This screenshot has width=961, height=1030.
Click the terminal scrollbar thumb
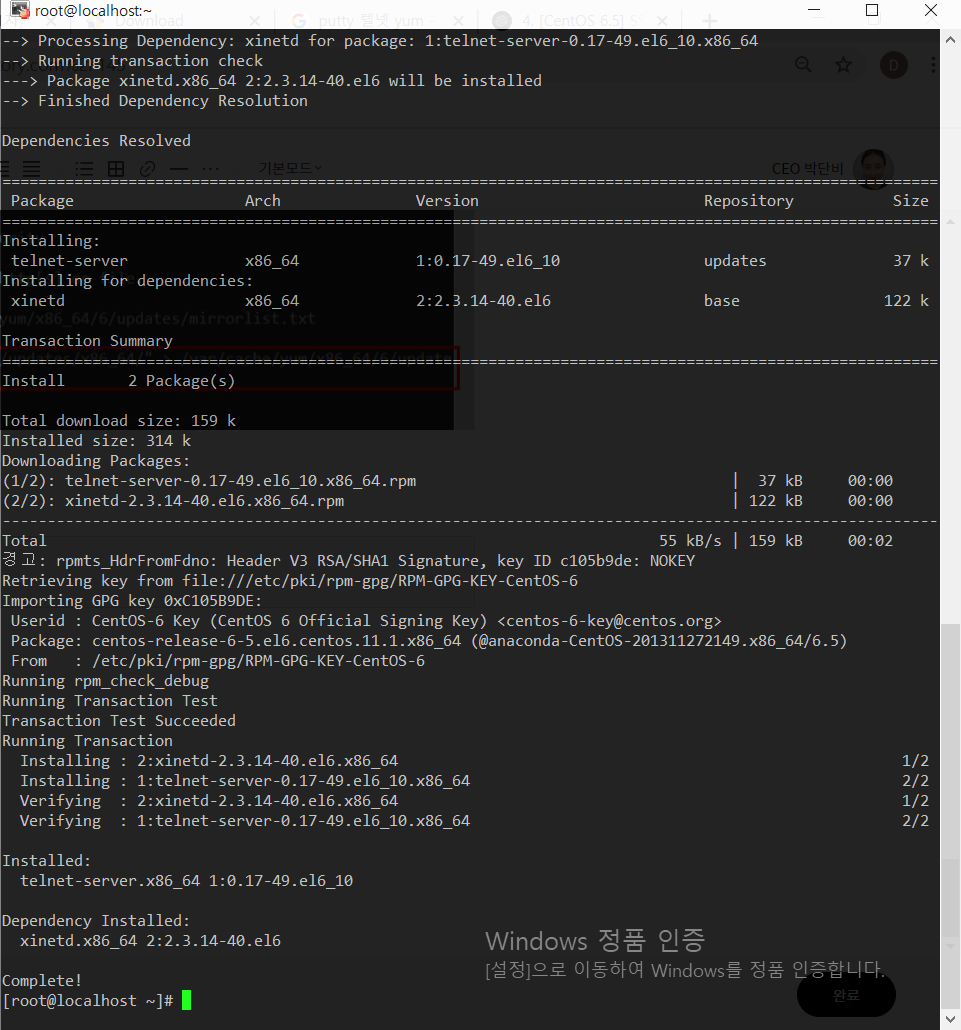click(x=950, y=815)
